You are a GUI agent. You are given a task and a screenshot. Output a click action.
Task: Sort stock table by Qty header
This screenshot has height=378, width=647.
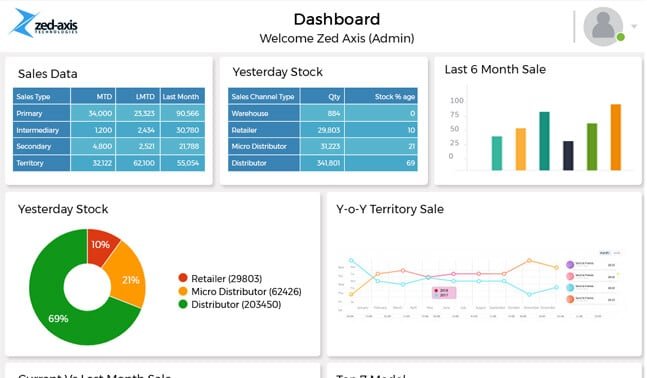click(x=322, y=97)
